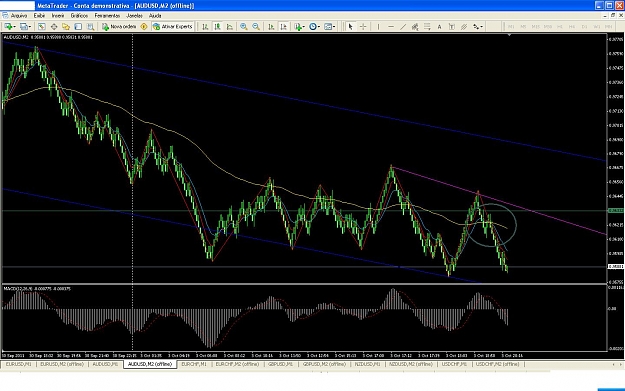
Task: Open the Strategy Tester icon
Action: pos(90,26)
